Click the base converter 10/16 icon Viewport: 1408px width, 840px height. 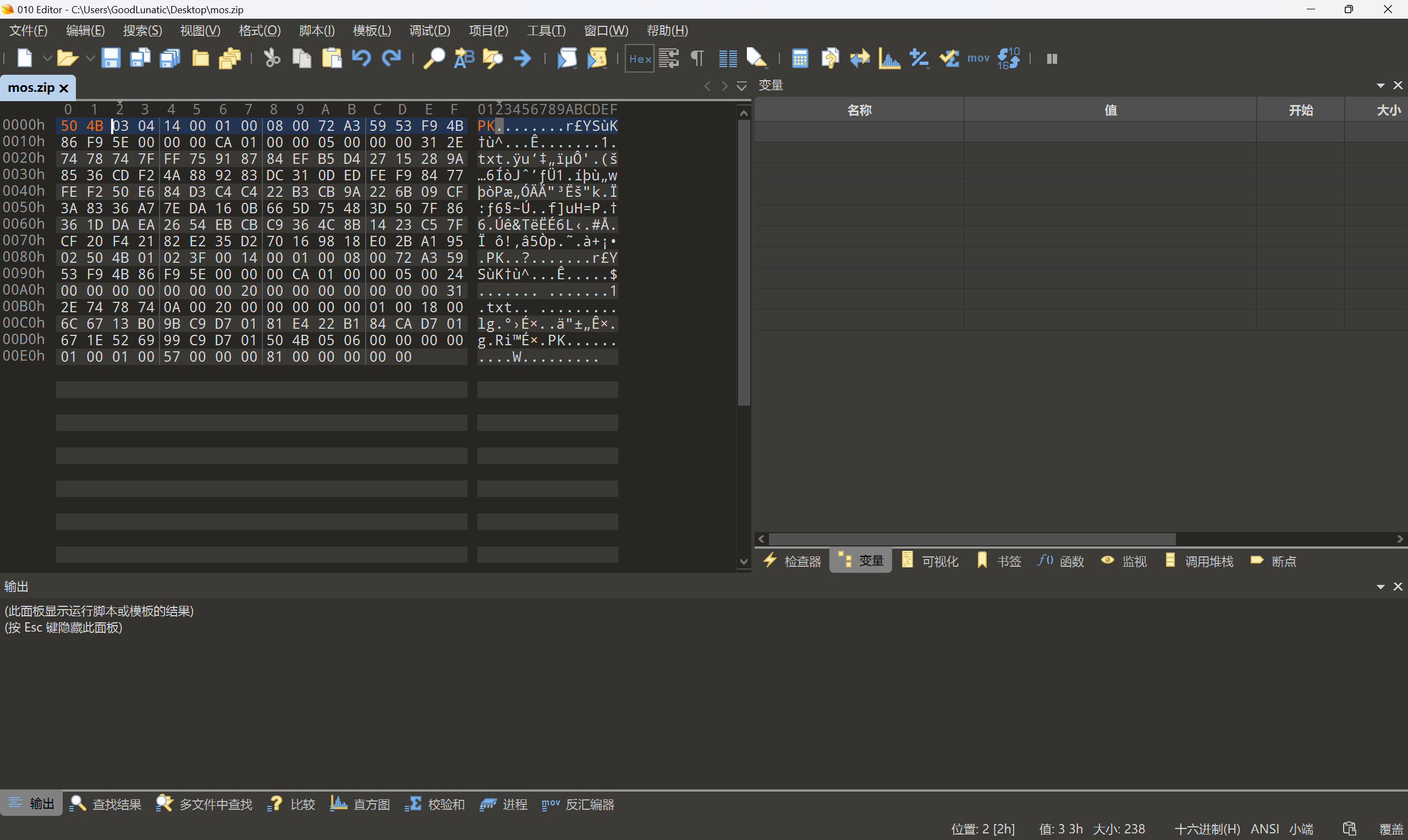[1008, 58]
